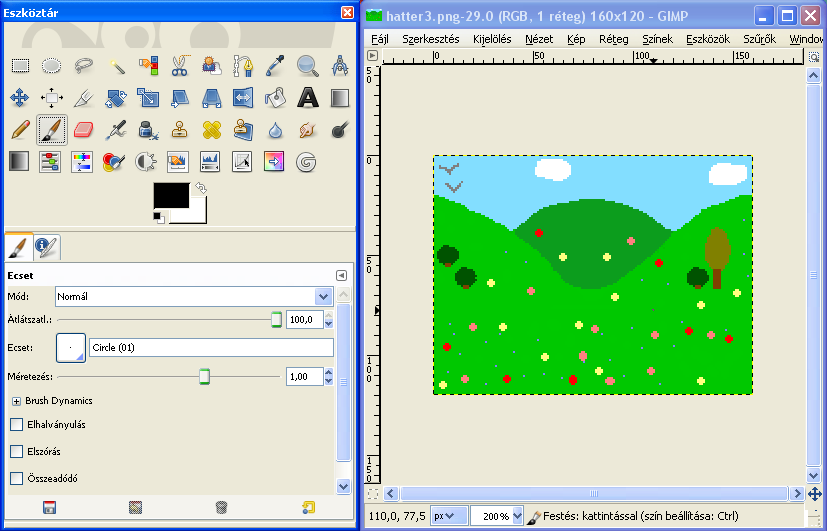This screenshot has width=827, height=531.
Task: Open the px unit dropdown in status bar
Action: point(449,516)
